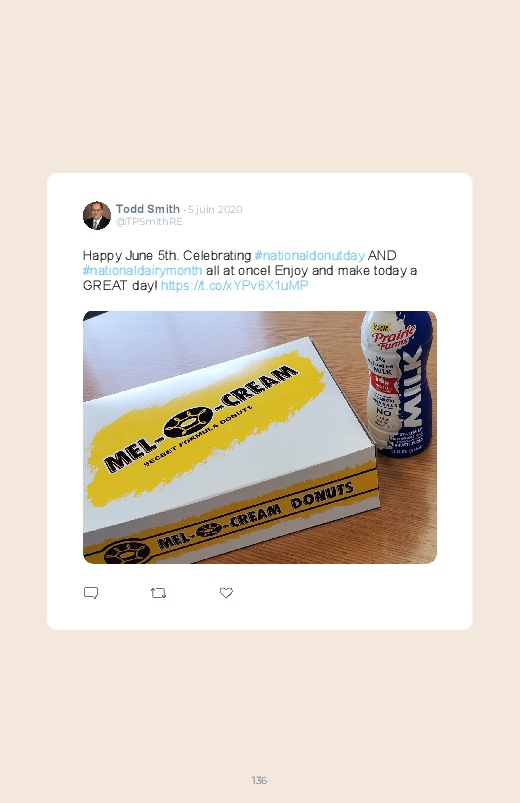Click the donut emblem on box top

188,423
